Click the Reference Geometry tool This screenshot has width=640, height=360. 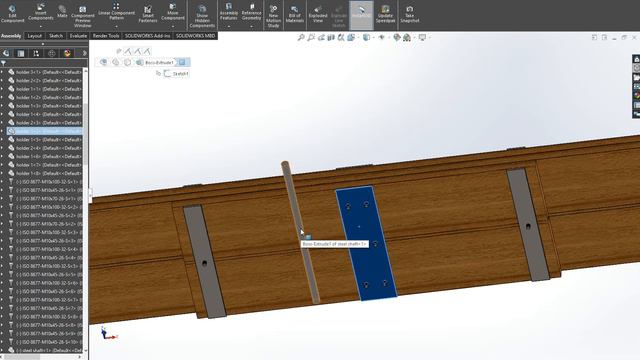(x=251, y=12)
